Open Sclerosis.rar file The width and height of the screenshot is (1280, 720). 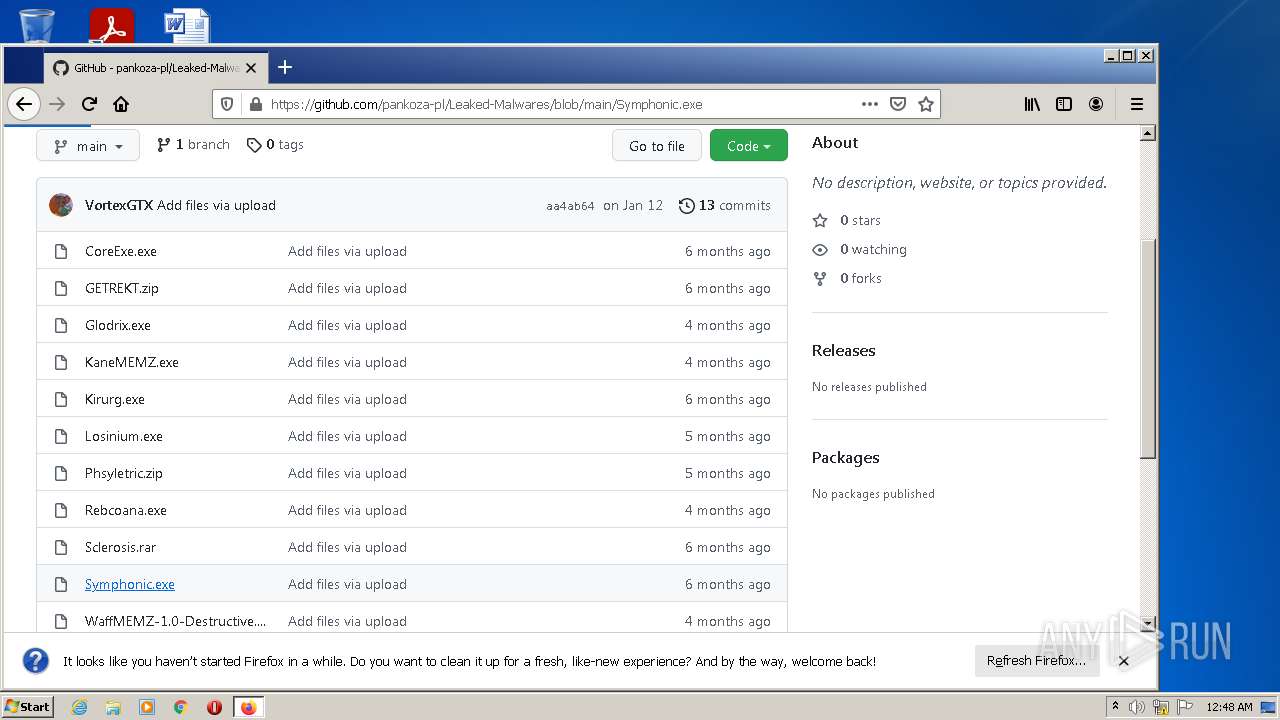[120, 547]
